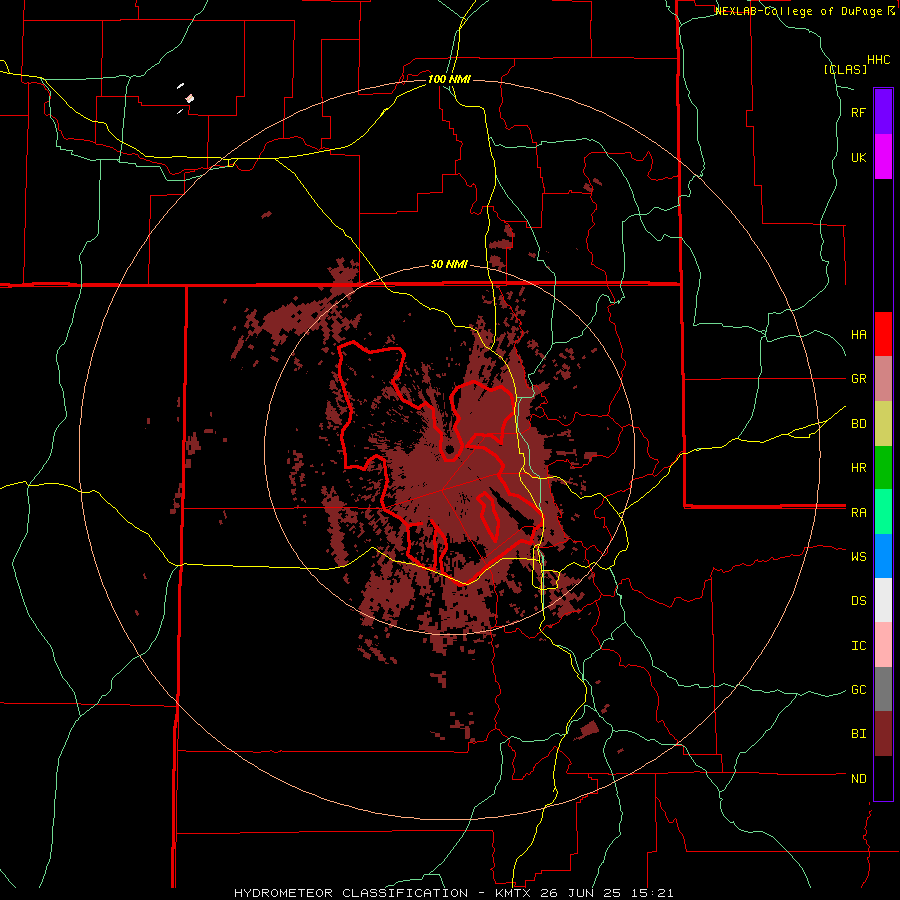900x900 pixels.
Task: Click the Hydrometeor Classification KMTX timestamp caption
Action: [x=453, y=893]
